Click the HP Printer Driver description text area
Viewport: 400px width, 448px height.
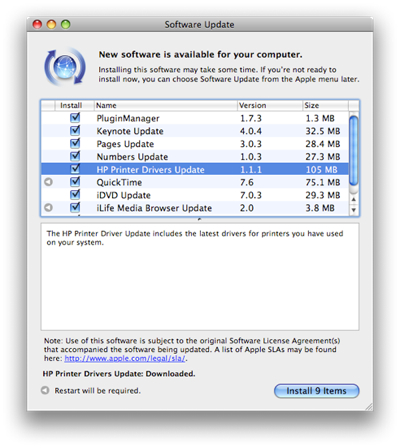[200, 277]
